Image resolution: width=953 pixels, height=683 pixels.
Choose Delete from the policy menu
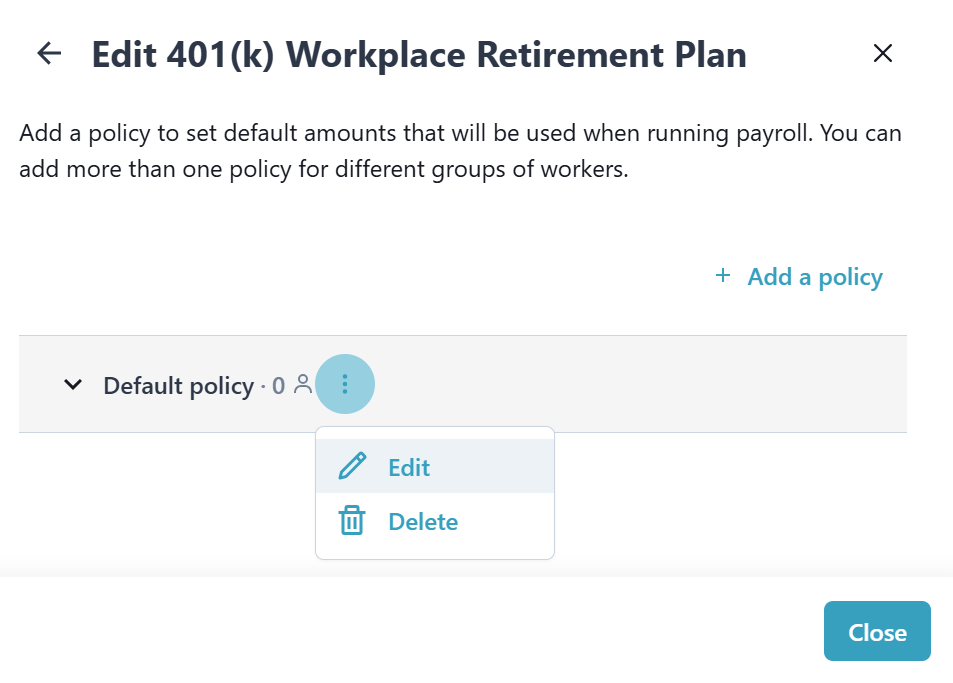point(423,522)
